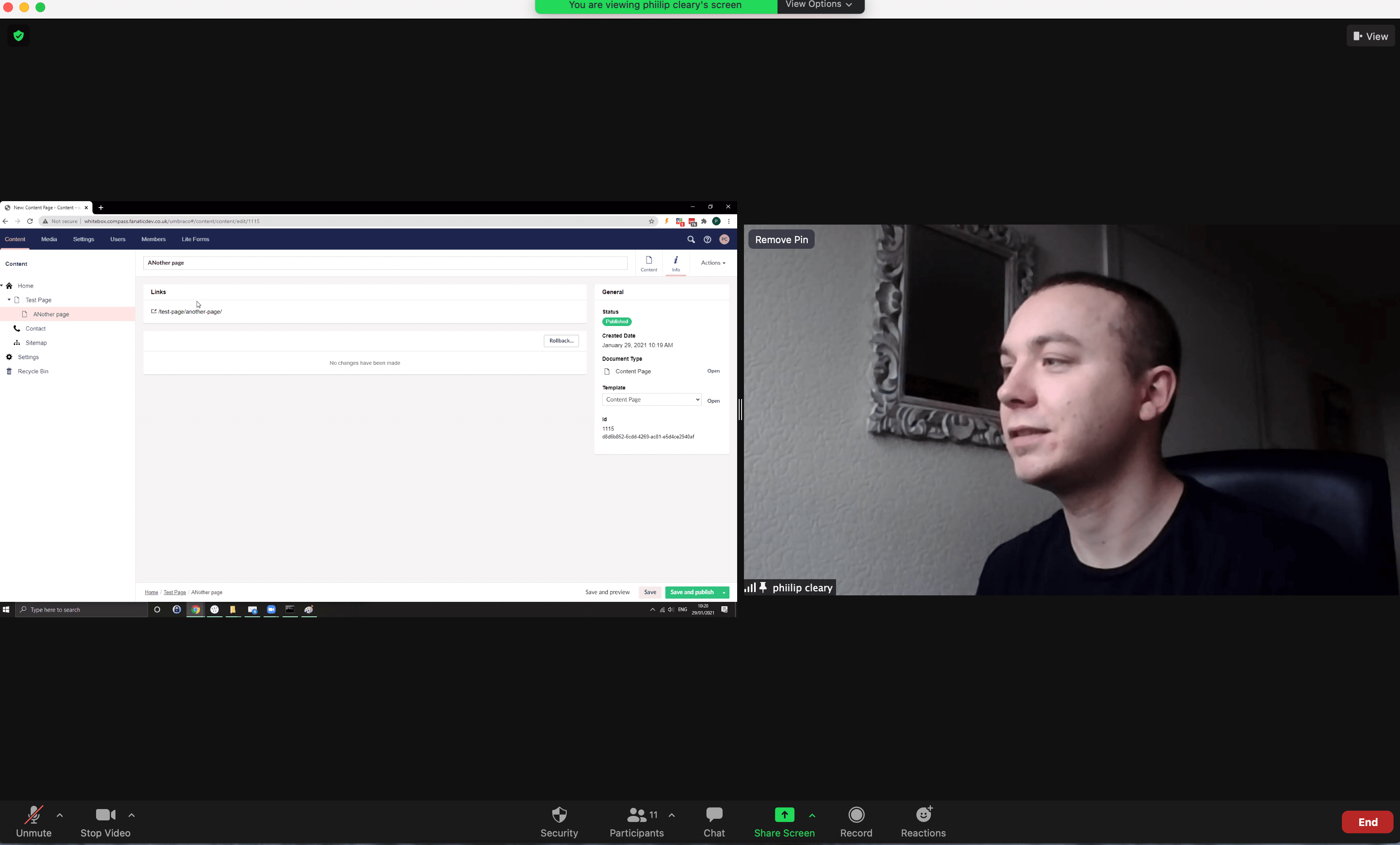The width and height of the screenshot is (1400, 845).
Task: Open the Umbraco help question mark icon
Action: click(707, 240)
